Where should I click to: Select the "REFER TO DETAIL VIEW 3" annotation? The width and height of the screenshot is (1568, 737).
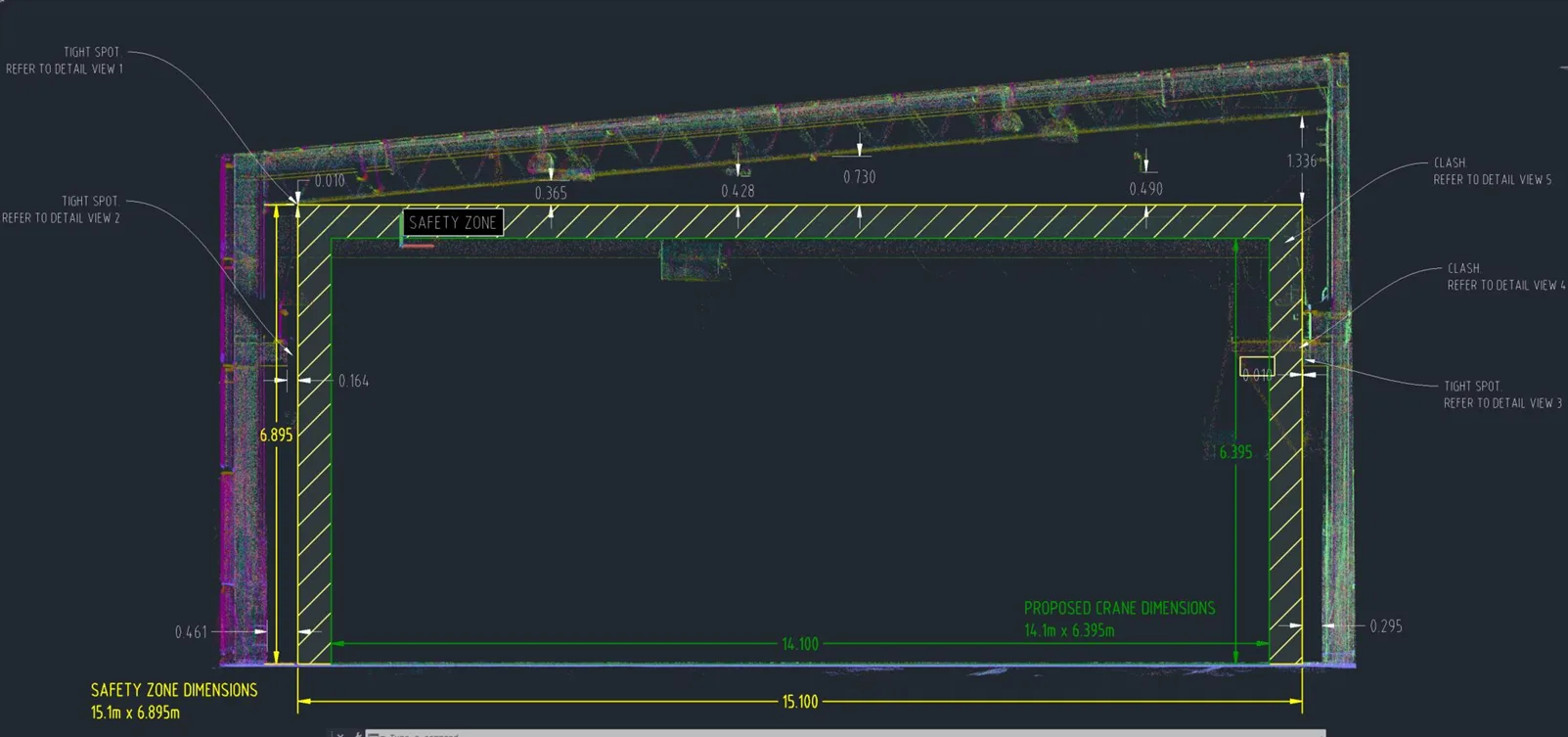(x=1502, y=403)
